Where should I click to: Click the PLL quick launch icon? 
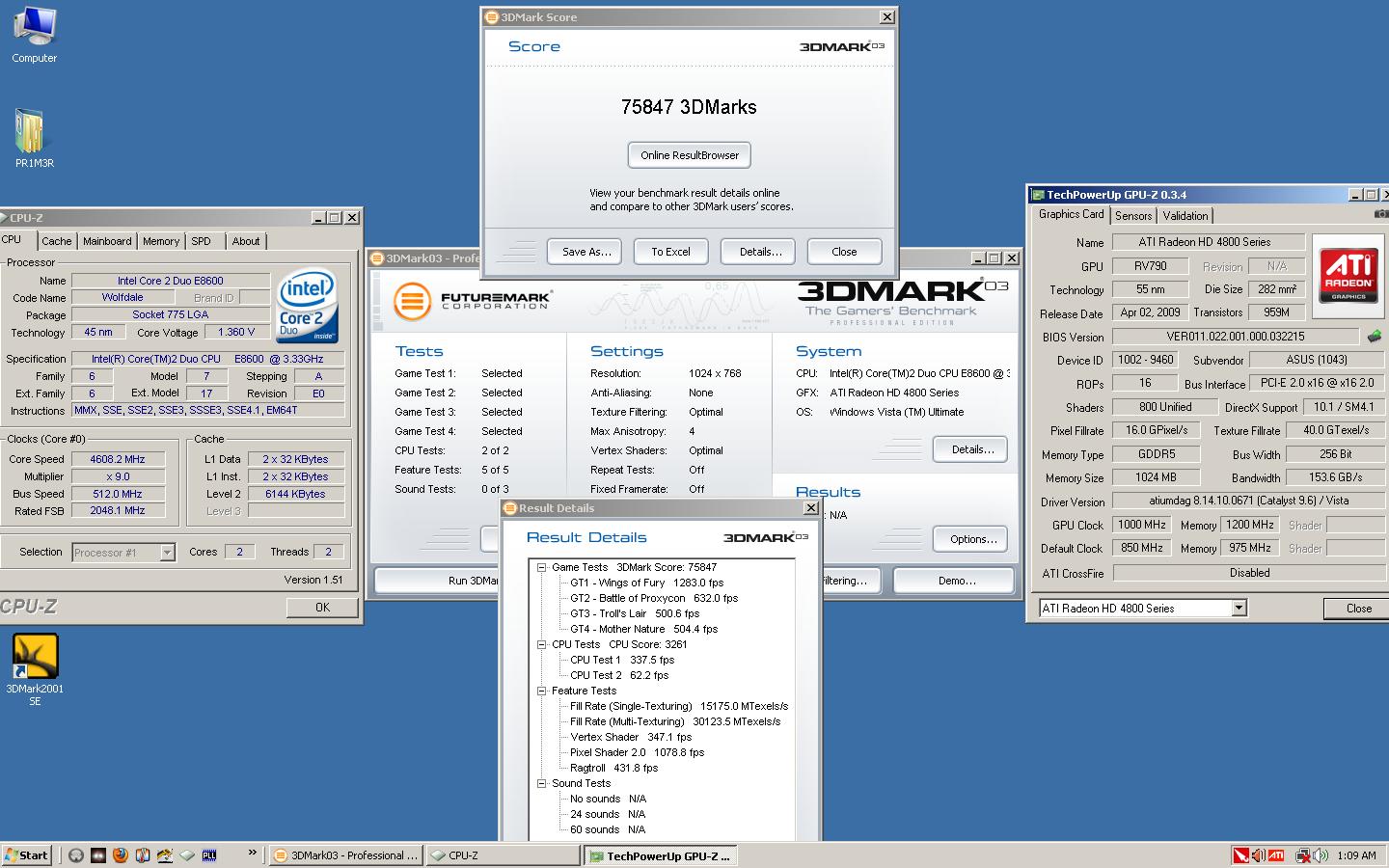click(x=209, y=855)
